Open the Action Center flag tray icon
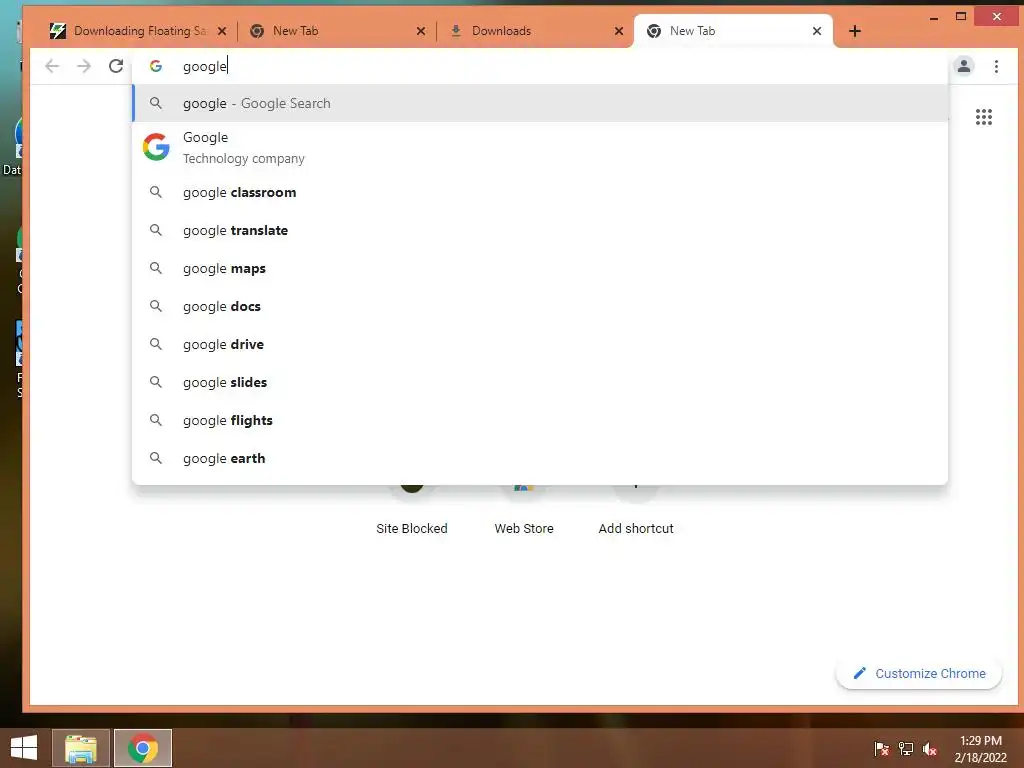Image resolution: width=1024 pixels, height=768 pixels. pos(881,748)
